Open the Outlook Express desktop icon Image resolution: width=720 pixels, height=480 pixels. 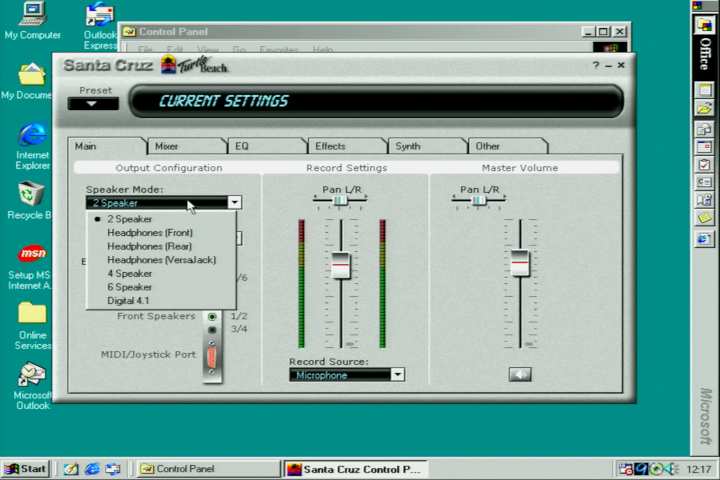pyautogui.click(x=100, y=26)
